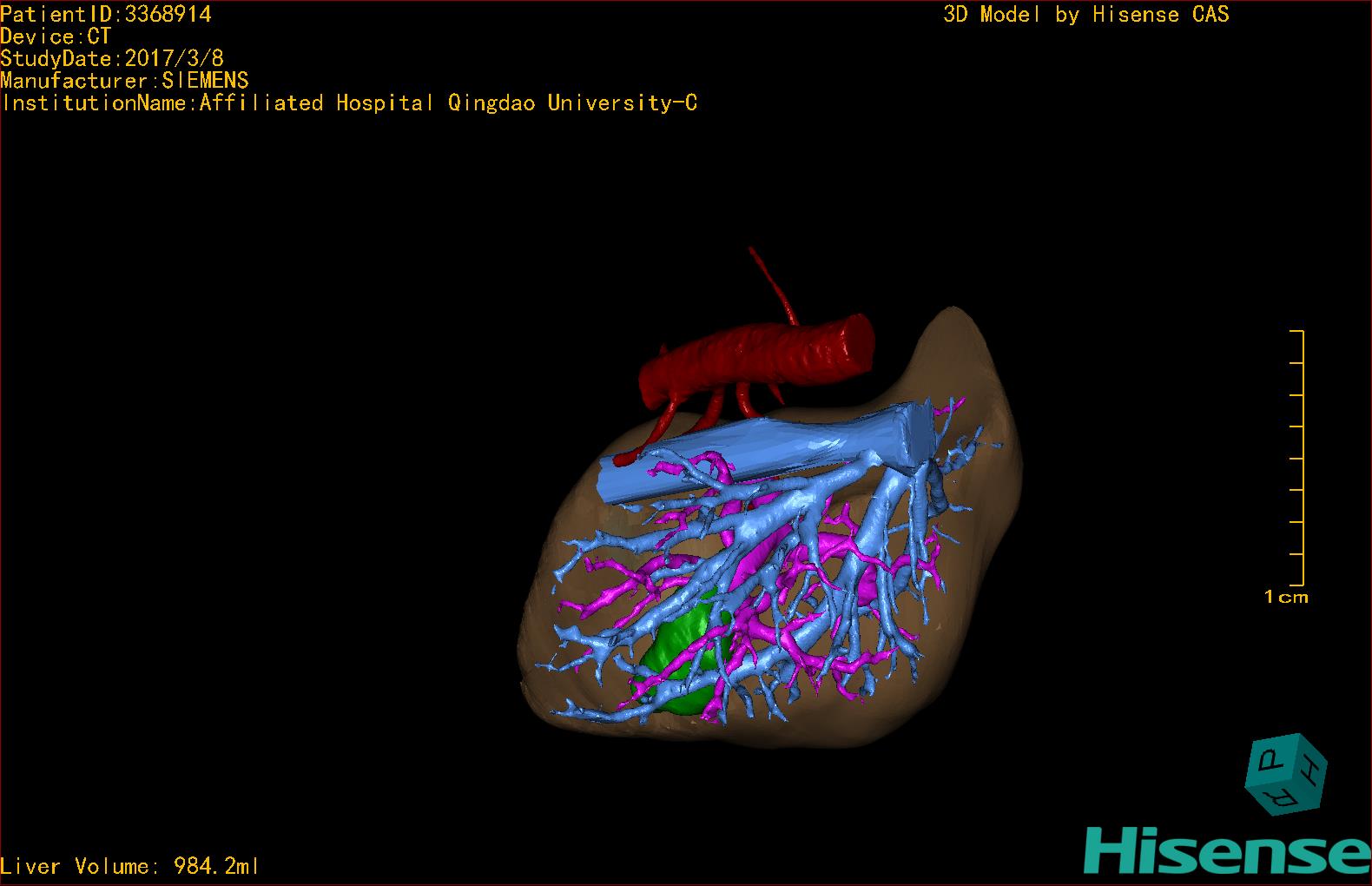Click the Manufacturer:SIEMENS text
Viewport: 1372px width, 886px height.
[x=125, y=81]
